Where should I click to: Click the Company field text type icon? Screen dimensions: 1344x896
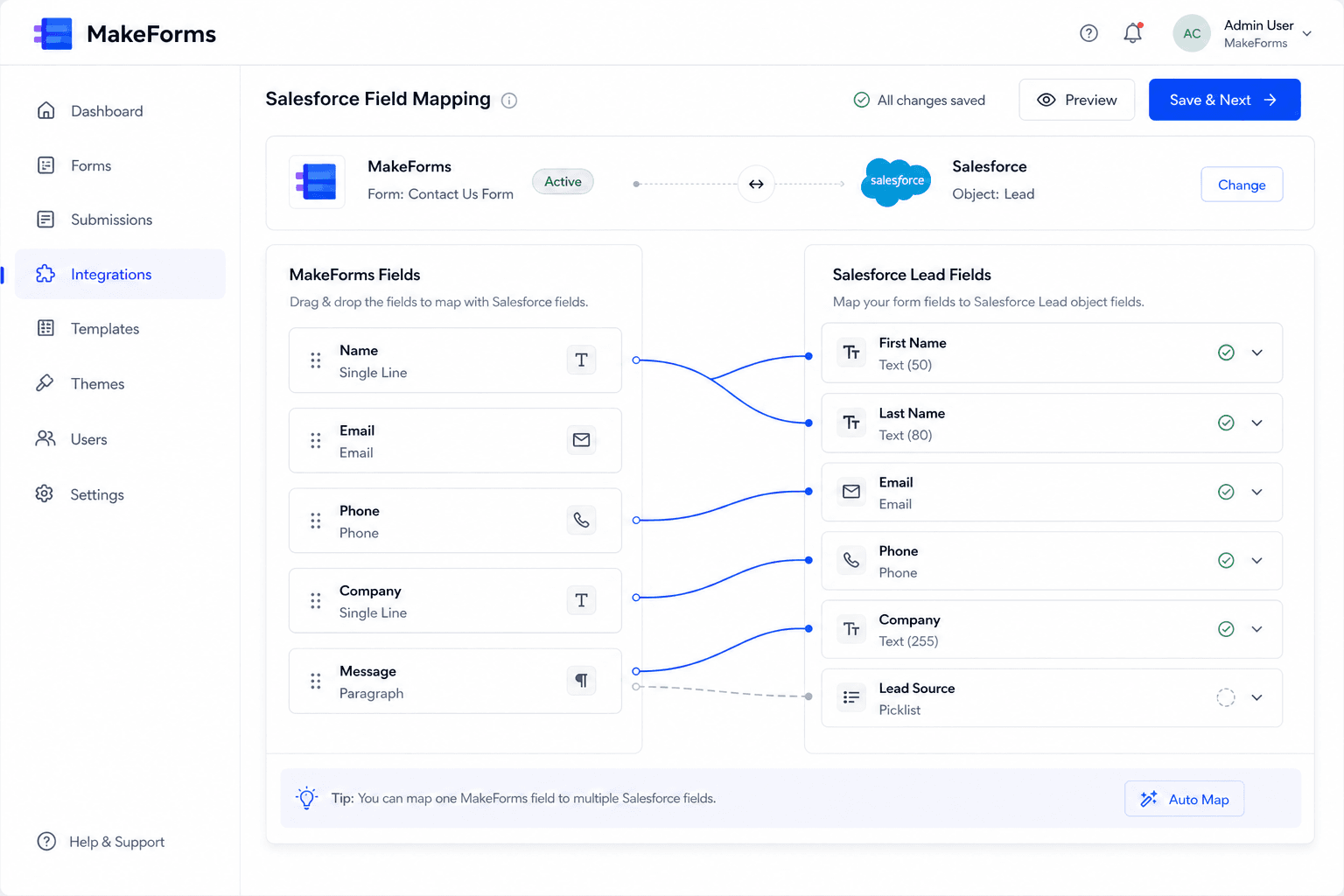[581, 600]
